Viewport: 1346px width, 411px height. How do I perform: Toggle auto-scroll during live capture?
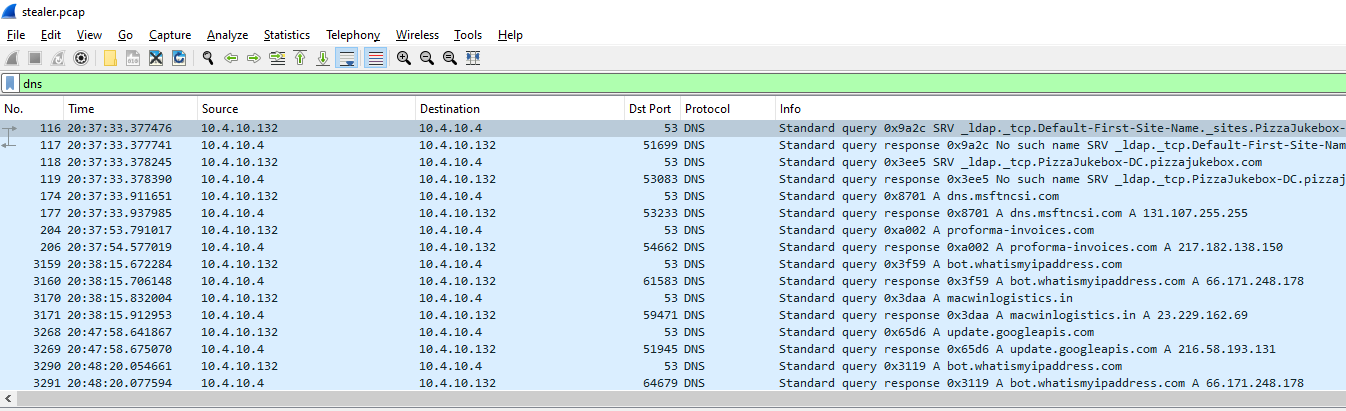[347, 58]
